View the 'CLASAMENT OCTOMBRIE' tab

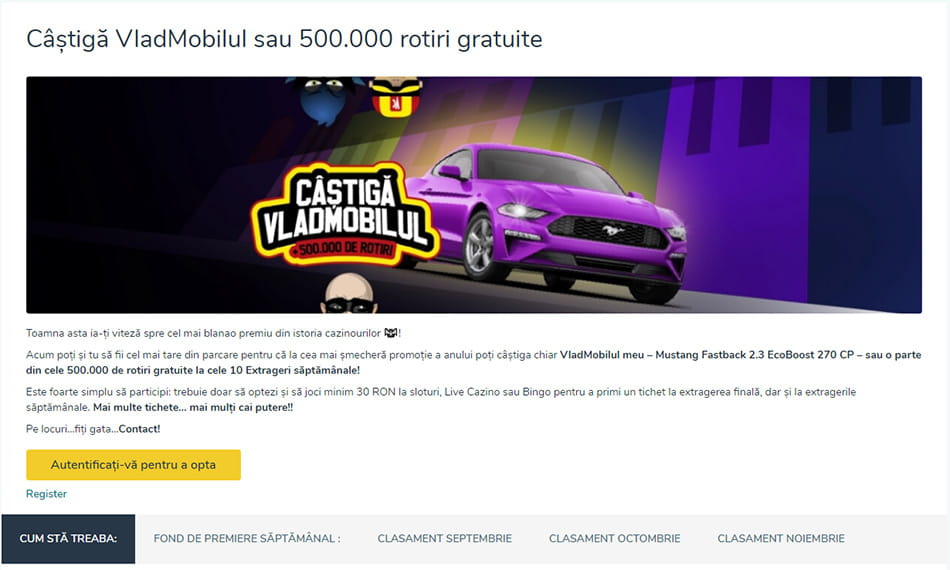614,539
